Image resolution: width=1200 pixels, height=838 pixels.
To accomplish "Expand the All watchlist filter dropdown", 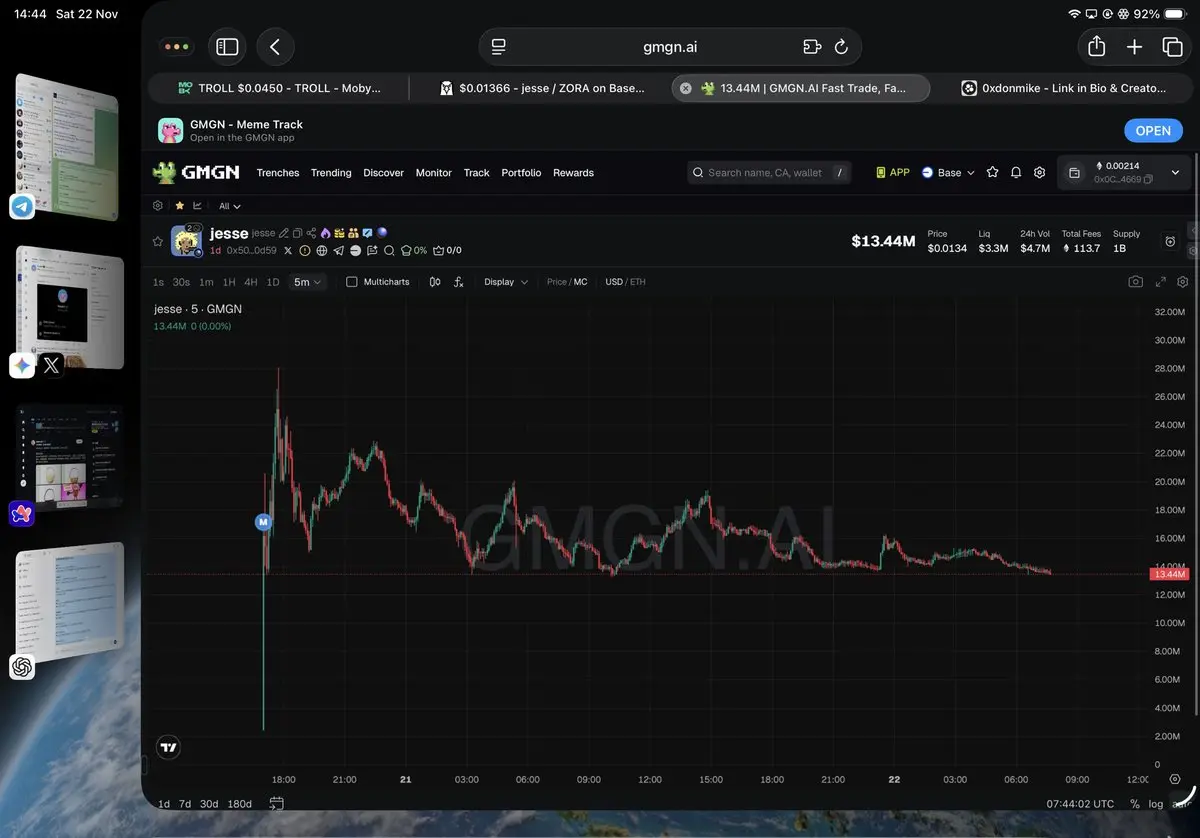I will pos(230,205).
